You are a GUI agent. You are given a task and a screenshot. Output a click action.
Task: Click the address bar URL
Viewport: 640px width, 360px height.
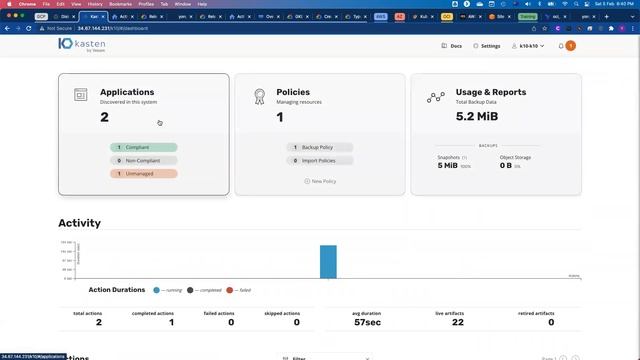point(113,29)
